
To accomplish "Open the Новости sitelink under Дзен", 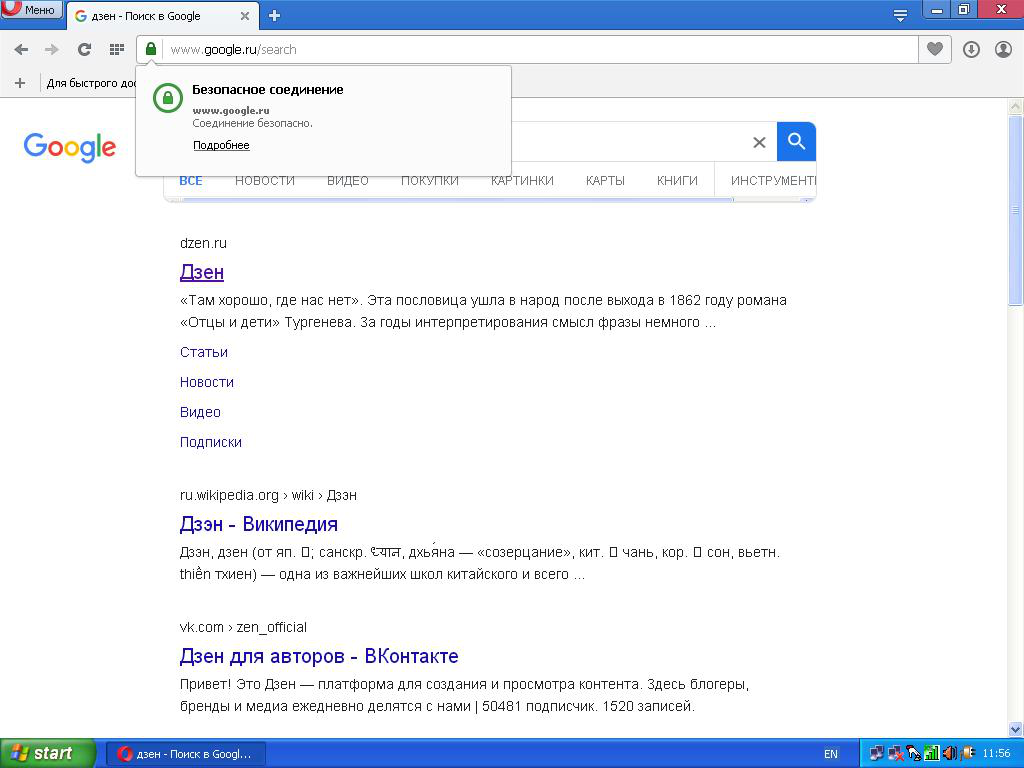I will click(206, 382).
